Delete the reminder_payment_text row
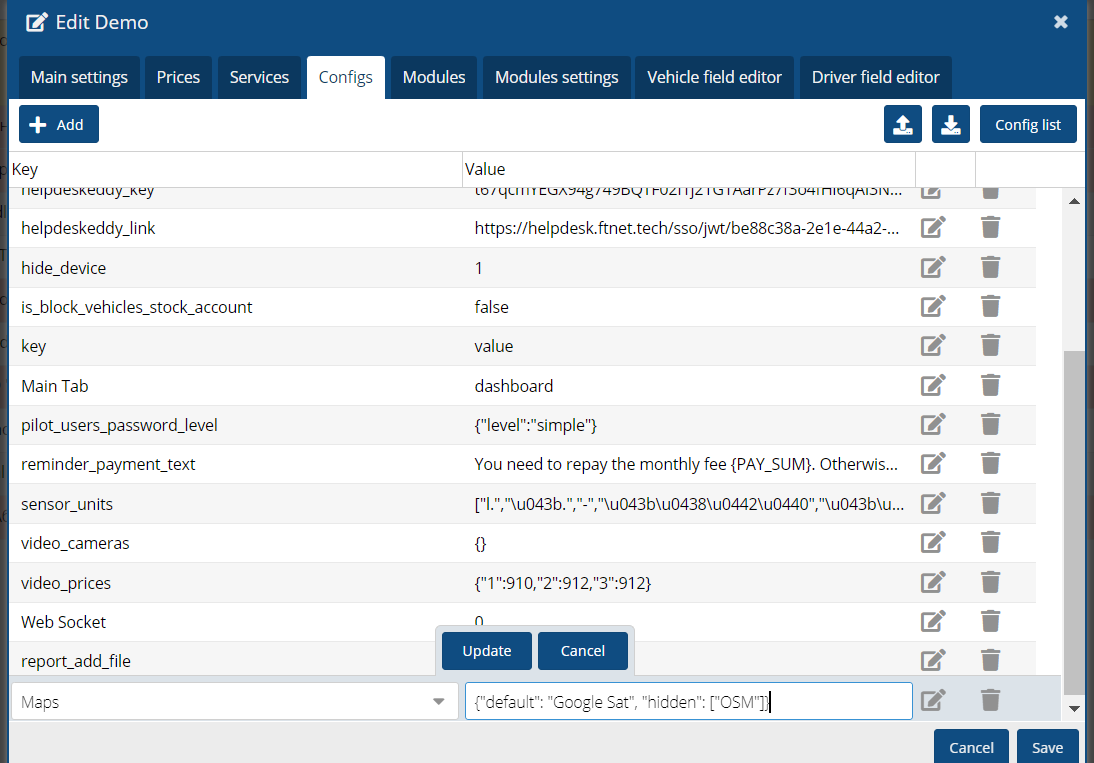The image size is (1094, 763). (990, 464)
